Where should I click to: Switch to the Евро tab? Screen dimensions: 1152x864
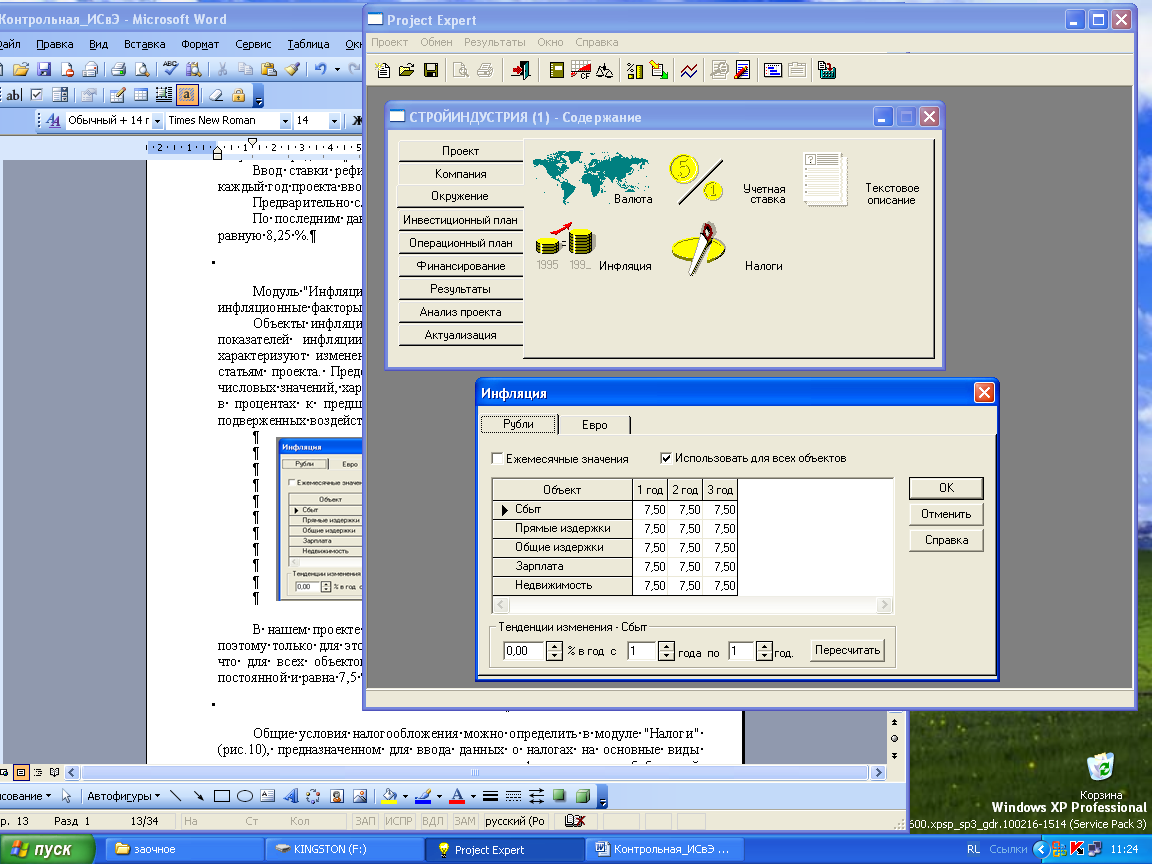[x=594, y=425]
